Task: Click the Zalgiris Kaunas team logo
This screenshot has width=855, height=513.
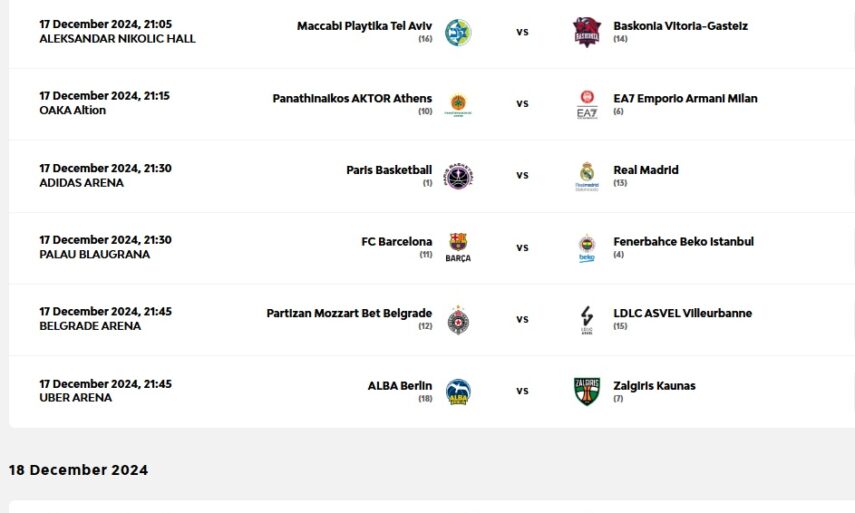Action: point(587,391)
